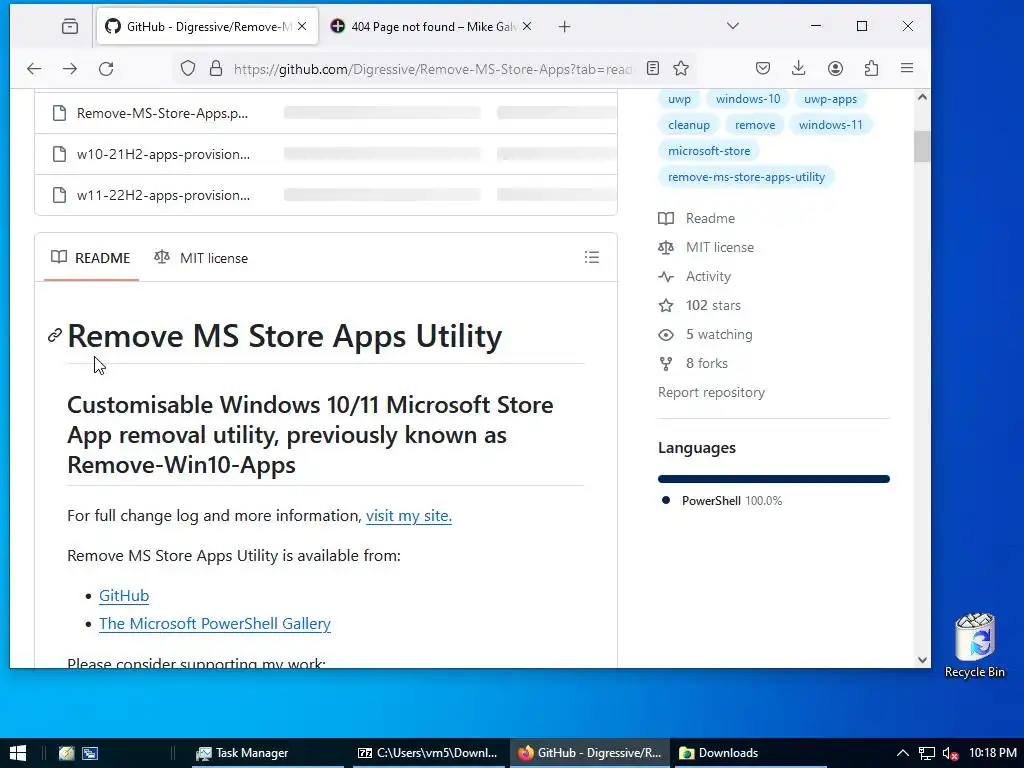Screen dimensions: 1024x768
Task: Show hidden system tray icons
Action: click(903, 753)
